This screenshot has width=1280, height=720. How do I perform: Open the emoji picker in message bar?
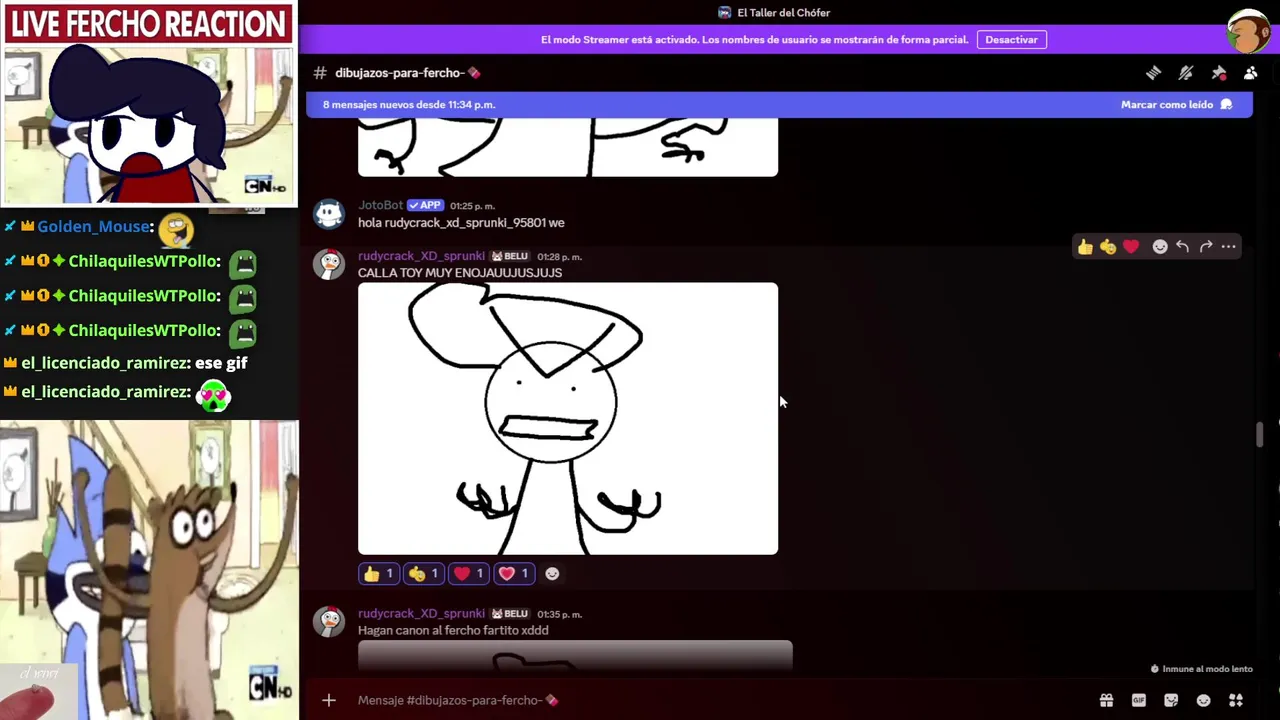[x=1203, y=701]
